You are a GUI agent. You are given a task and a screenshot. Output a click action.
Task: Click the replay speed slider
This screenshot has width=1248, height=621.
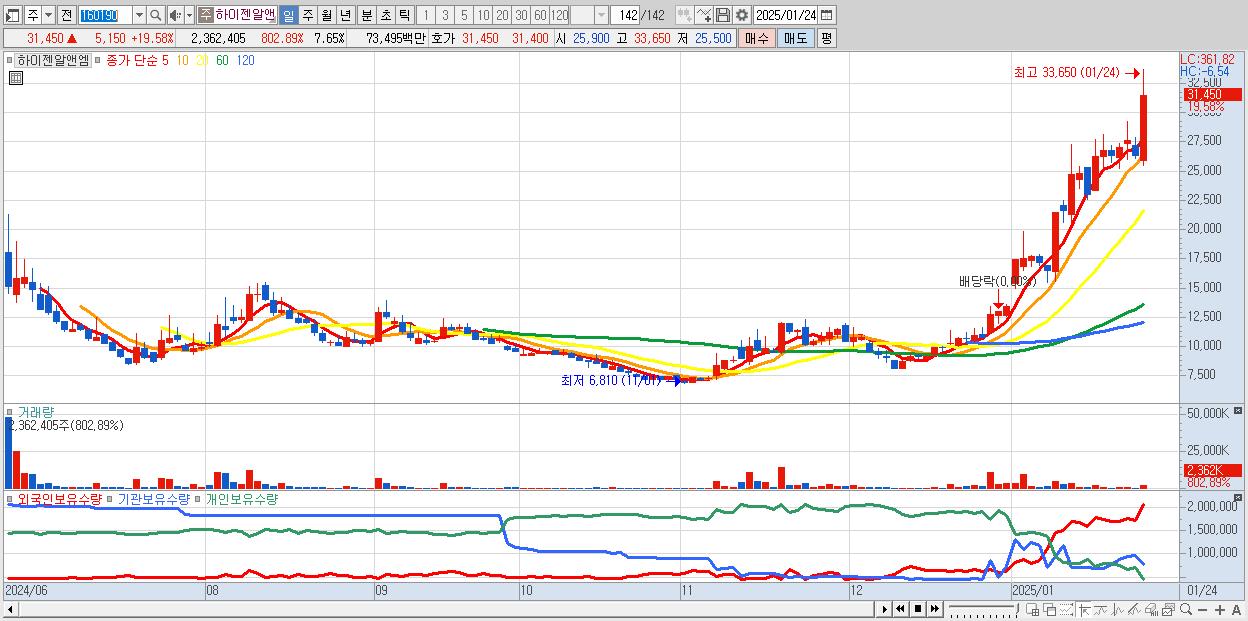tap(983, 609)
